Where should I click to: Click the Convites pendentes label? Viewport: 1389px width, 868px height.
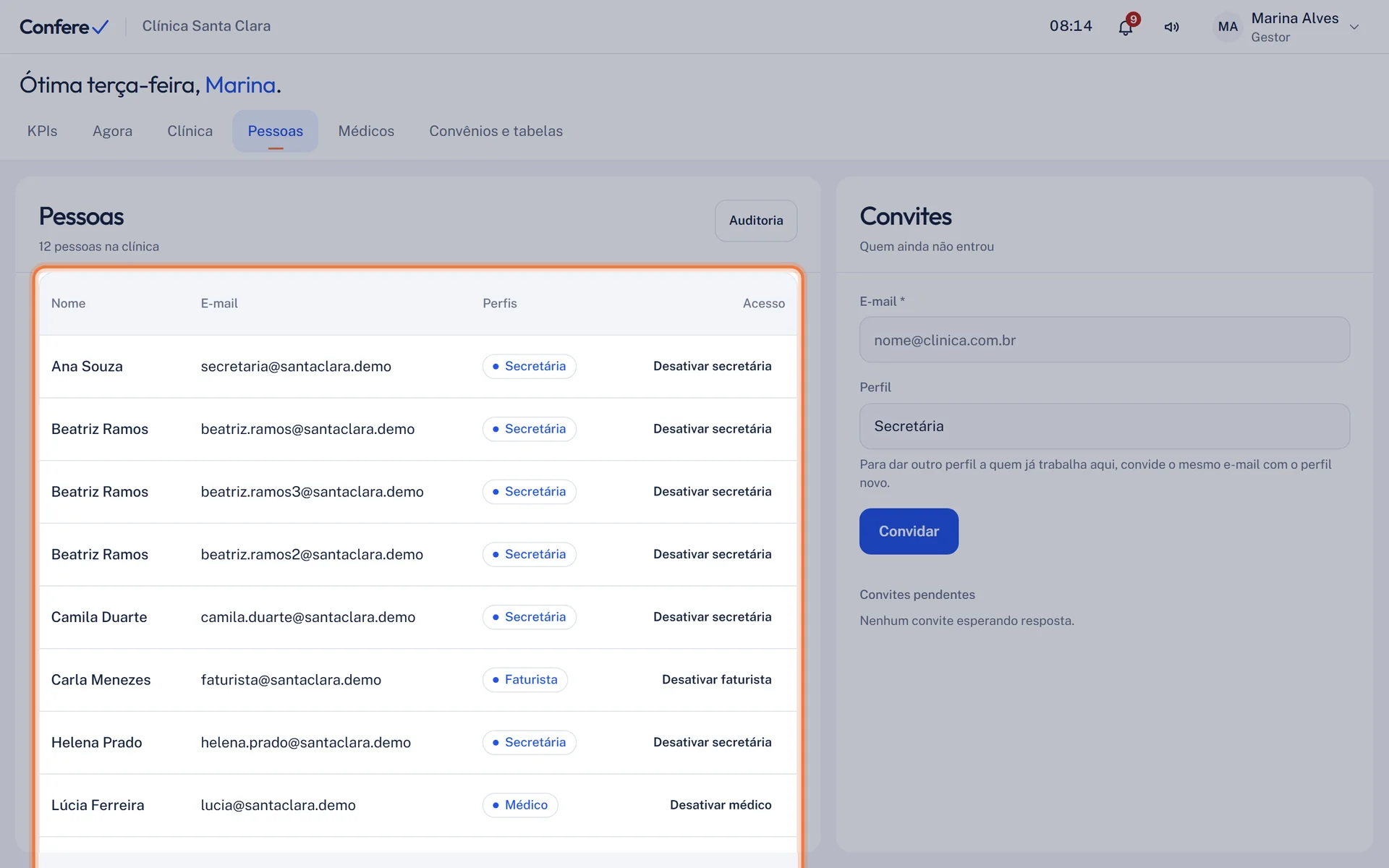click(917, 595)
